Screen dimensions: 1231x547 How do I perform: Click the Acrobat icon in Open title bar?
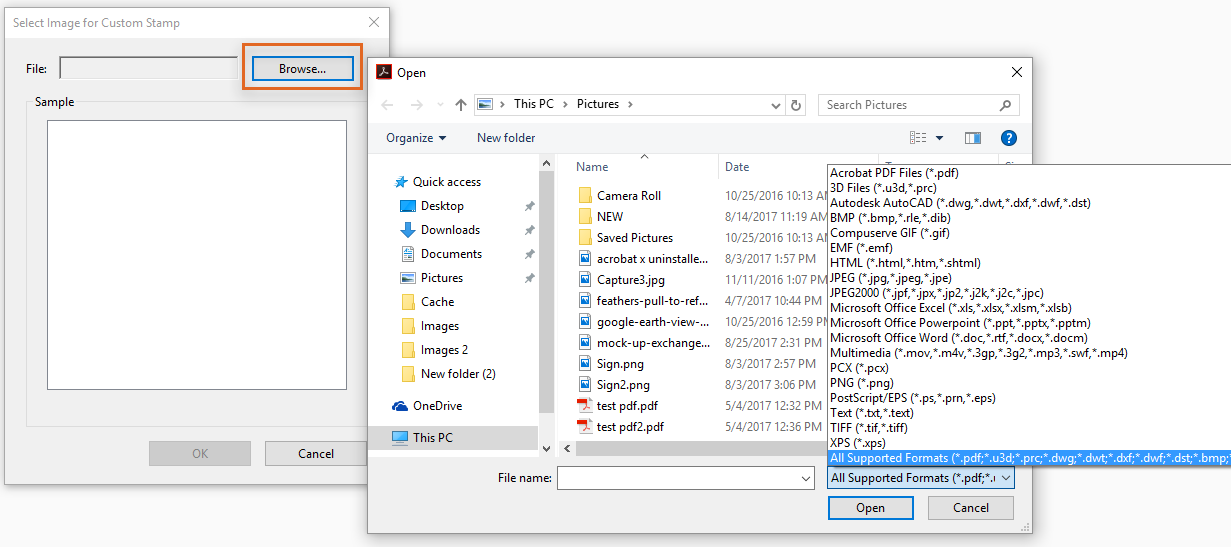pos(382,72)
